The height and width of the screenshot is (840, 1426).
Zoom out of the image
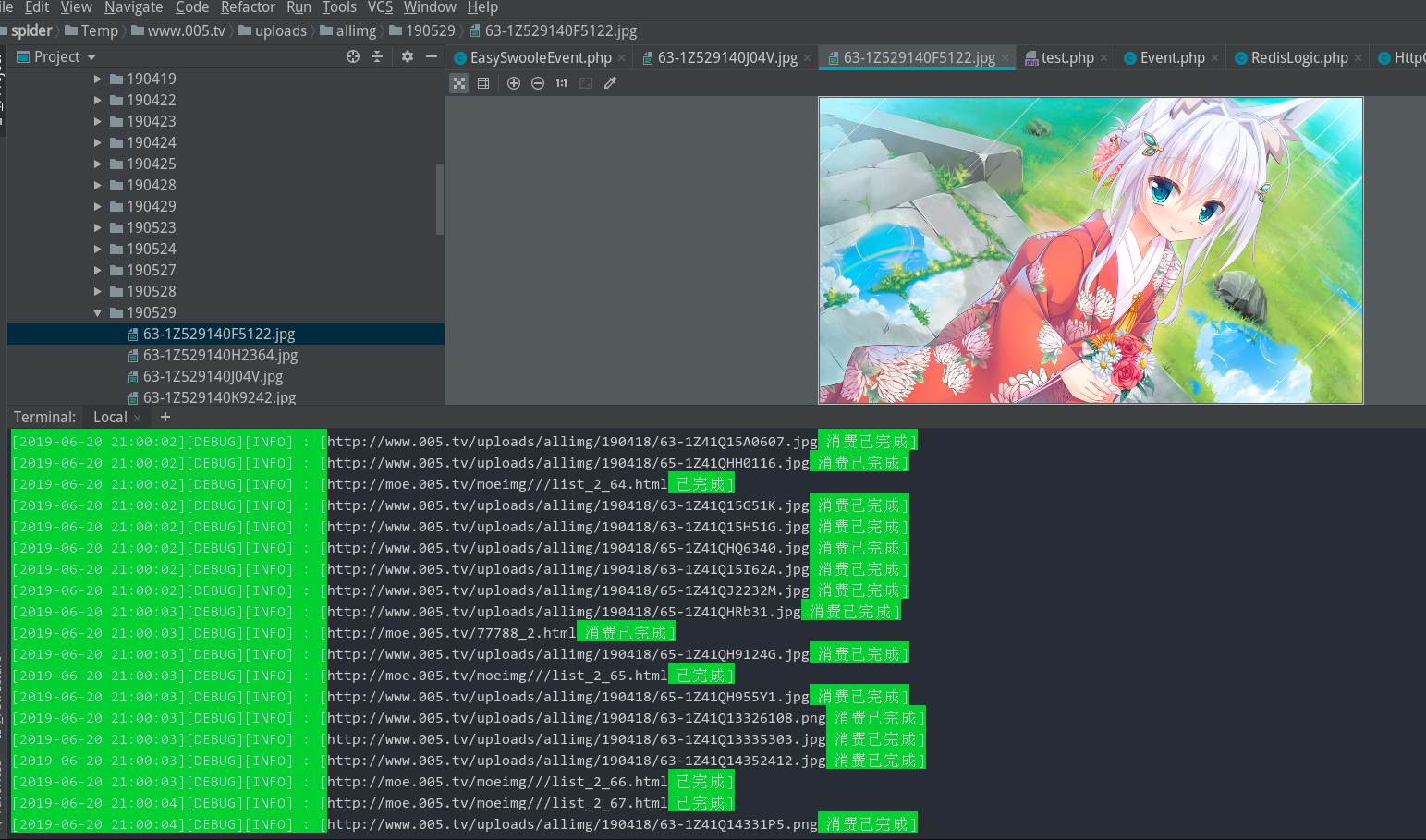(x=538, y=83)
